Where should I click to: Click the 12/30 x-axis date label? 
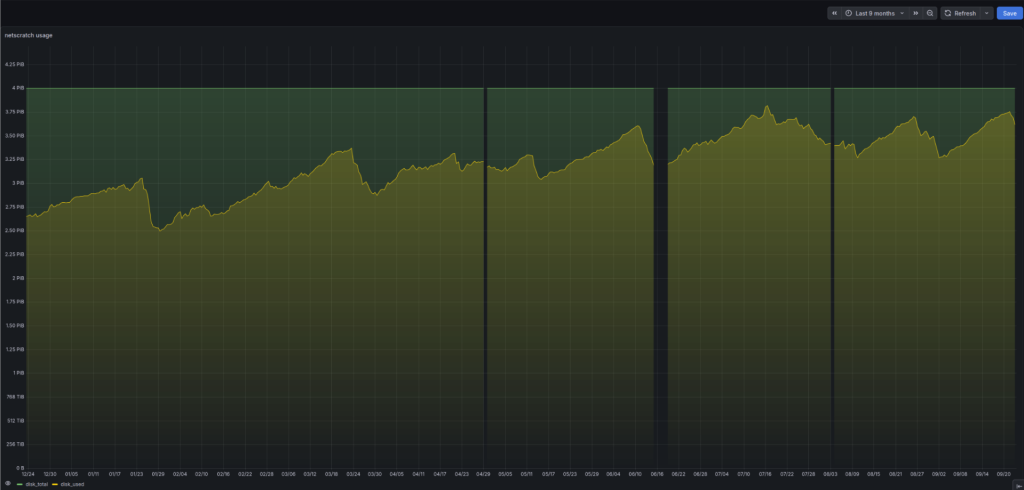tap(50, 474)
